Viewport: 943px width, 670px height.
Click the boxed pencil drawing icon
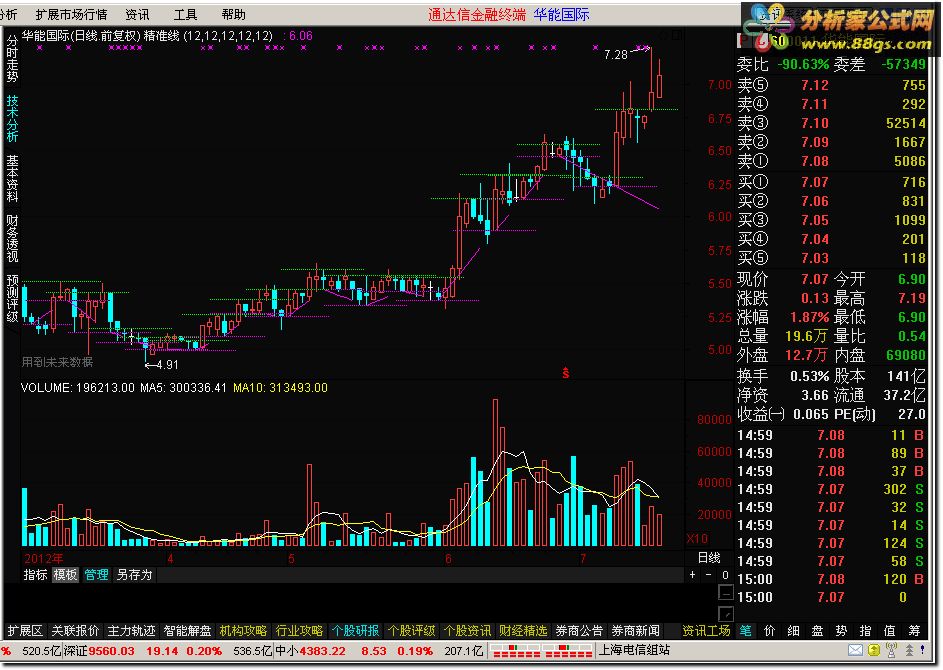tap(726, 614)
